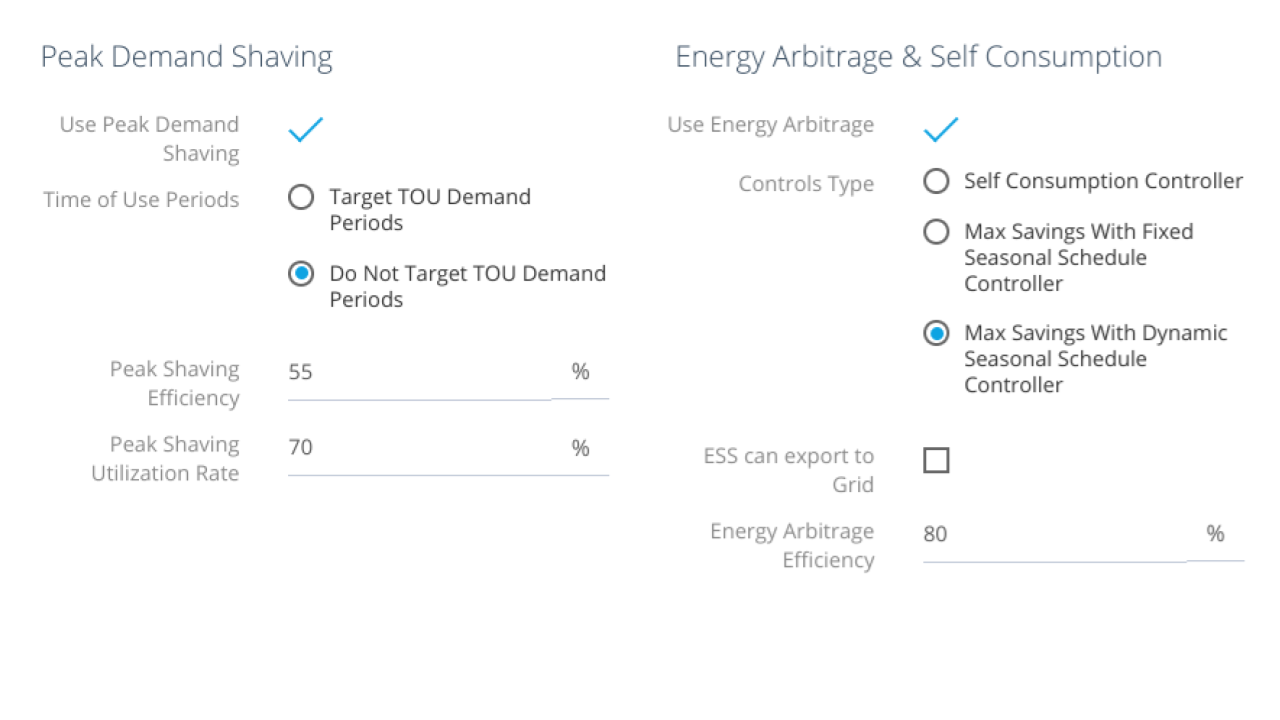This screenshot has width=1280, height=720.
Task: Click the Controls Type label
Action: (x=806, y=184)
